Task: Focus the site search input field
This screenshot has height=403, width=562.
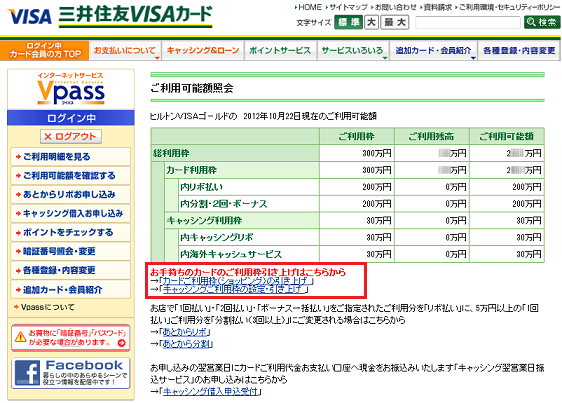Action: click(x=468, y=23)
